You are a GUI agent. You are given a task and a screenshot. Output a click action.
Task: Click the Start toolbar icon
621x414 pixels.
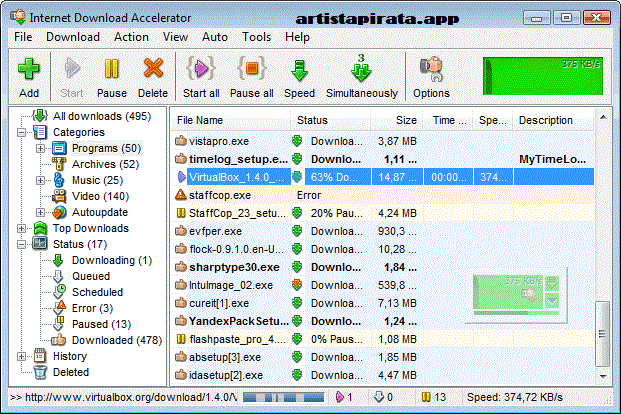72,78
